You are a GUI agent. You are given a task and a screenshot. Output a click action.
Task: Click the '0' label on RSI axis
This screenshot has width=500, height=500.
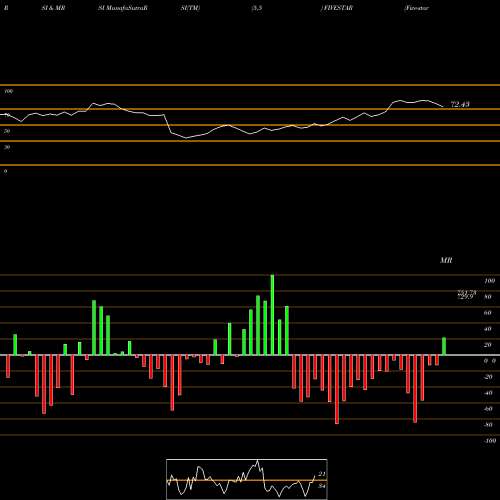tap(5, 171)
